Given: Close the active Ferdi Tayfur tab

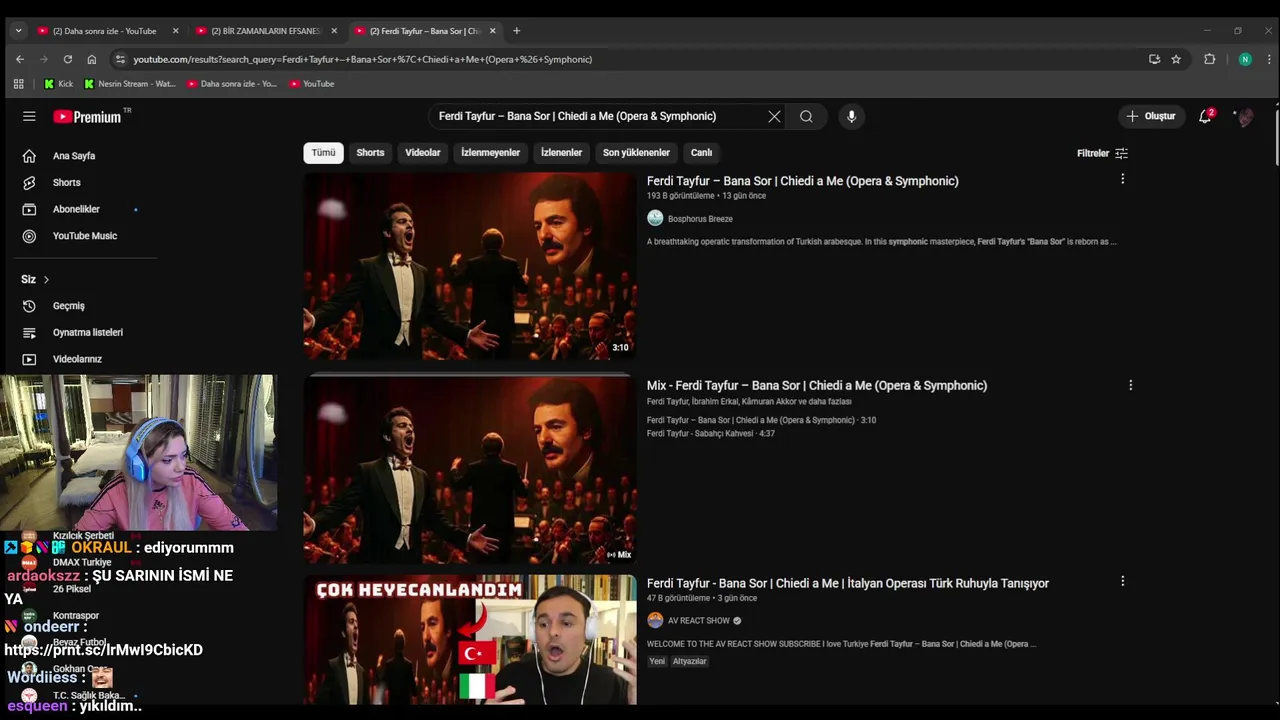Looking at the screenshot, I should pos(492,31).
